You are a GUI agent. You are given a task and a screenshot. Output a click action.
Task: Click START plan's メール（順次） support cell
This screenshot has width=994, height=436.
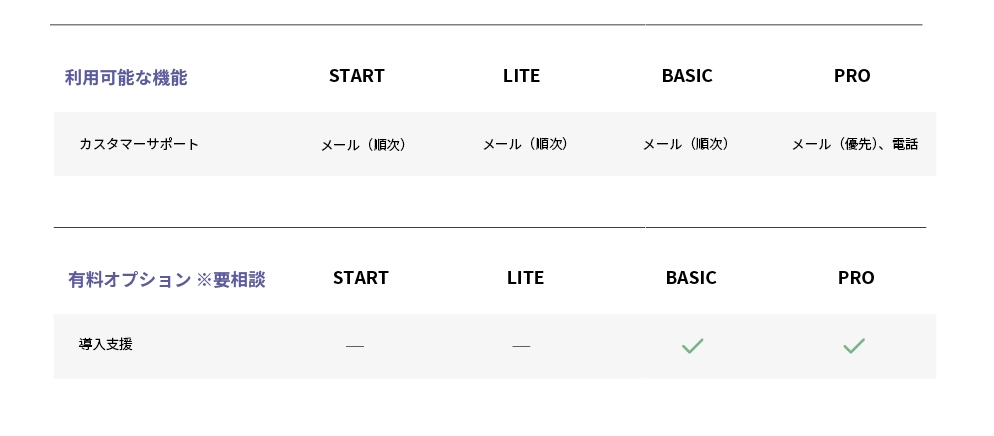click(x=363, y=145)
